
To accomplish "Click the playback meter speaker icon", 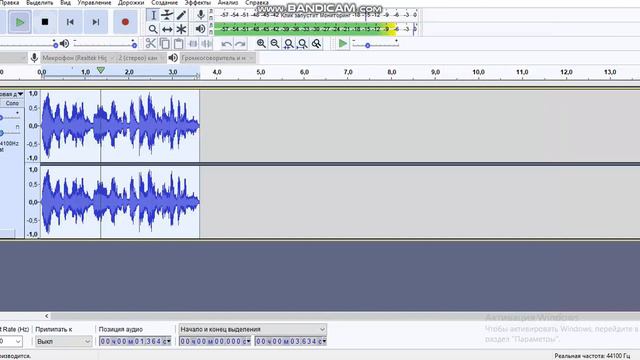I will tap(200, 29).
